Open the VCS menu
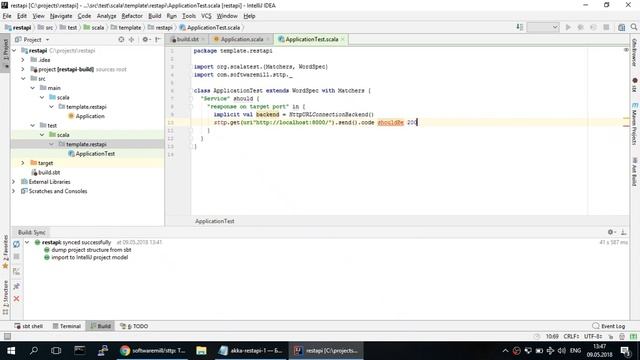 (x=206, y=16)
